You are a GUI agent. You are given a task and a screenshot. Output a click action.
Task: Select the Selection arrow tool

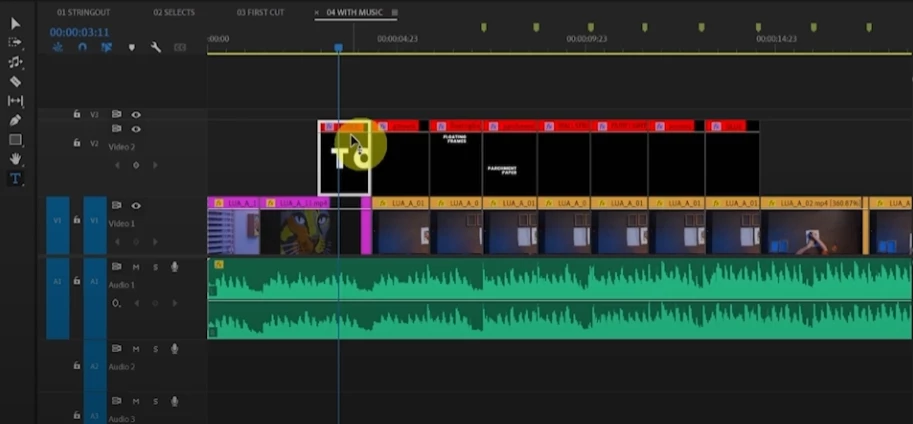tap(15, 23)
